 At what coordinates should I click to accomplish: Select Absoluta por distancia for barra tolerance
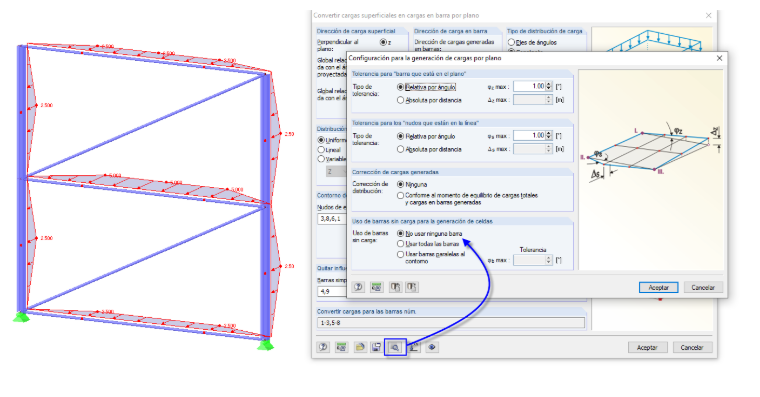point(400,100)
